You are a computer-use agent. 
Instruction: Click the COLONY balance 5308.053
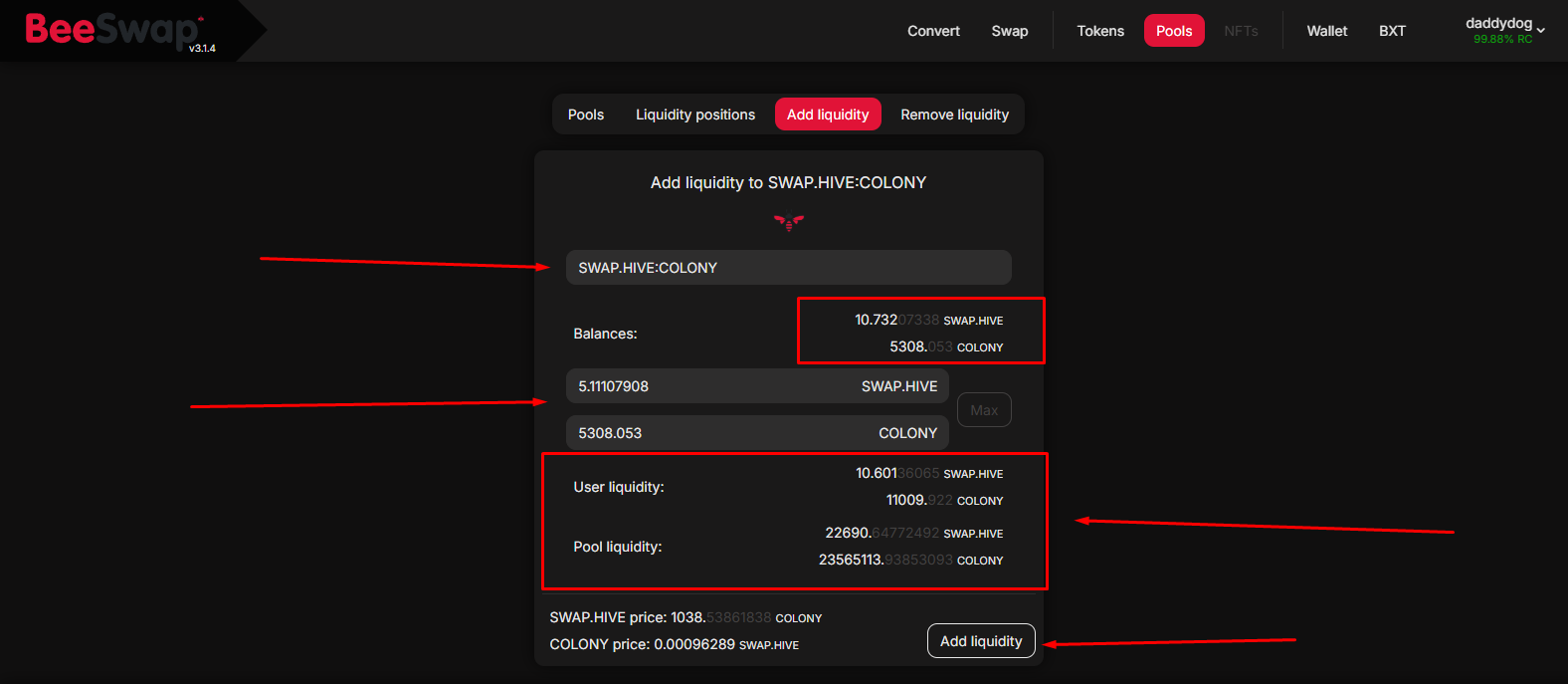pos(946,346)
